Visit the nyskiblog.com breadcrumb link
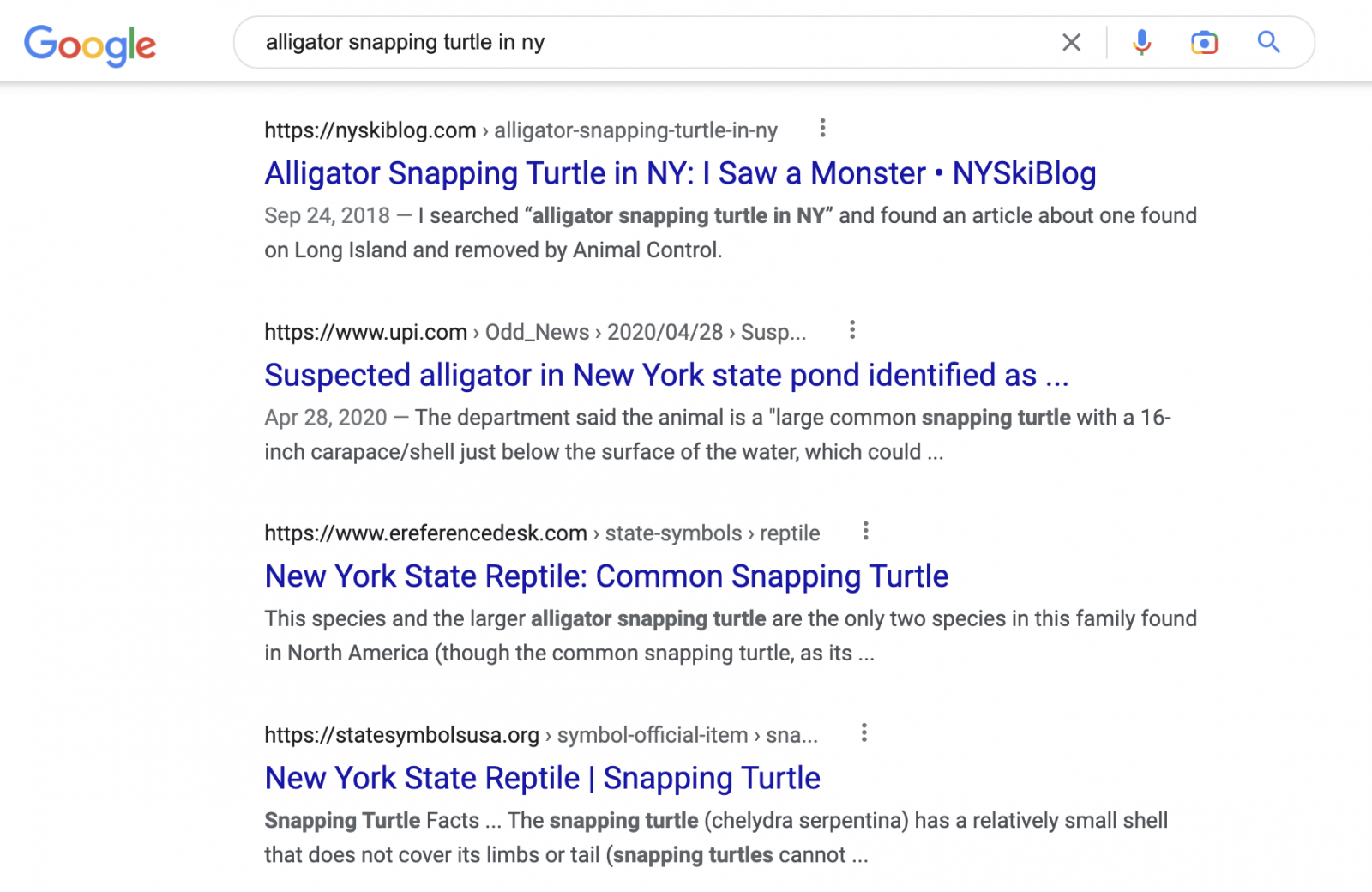1372x892 pixels. (369, 130)
